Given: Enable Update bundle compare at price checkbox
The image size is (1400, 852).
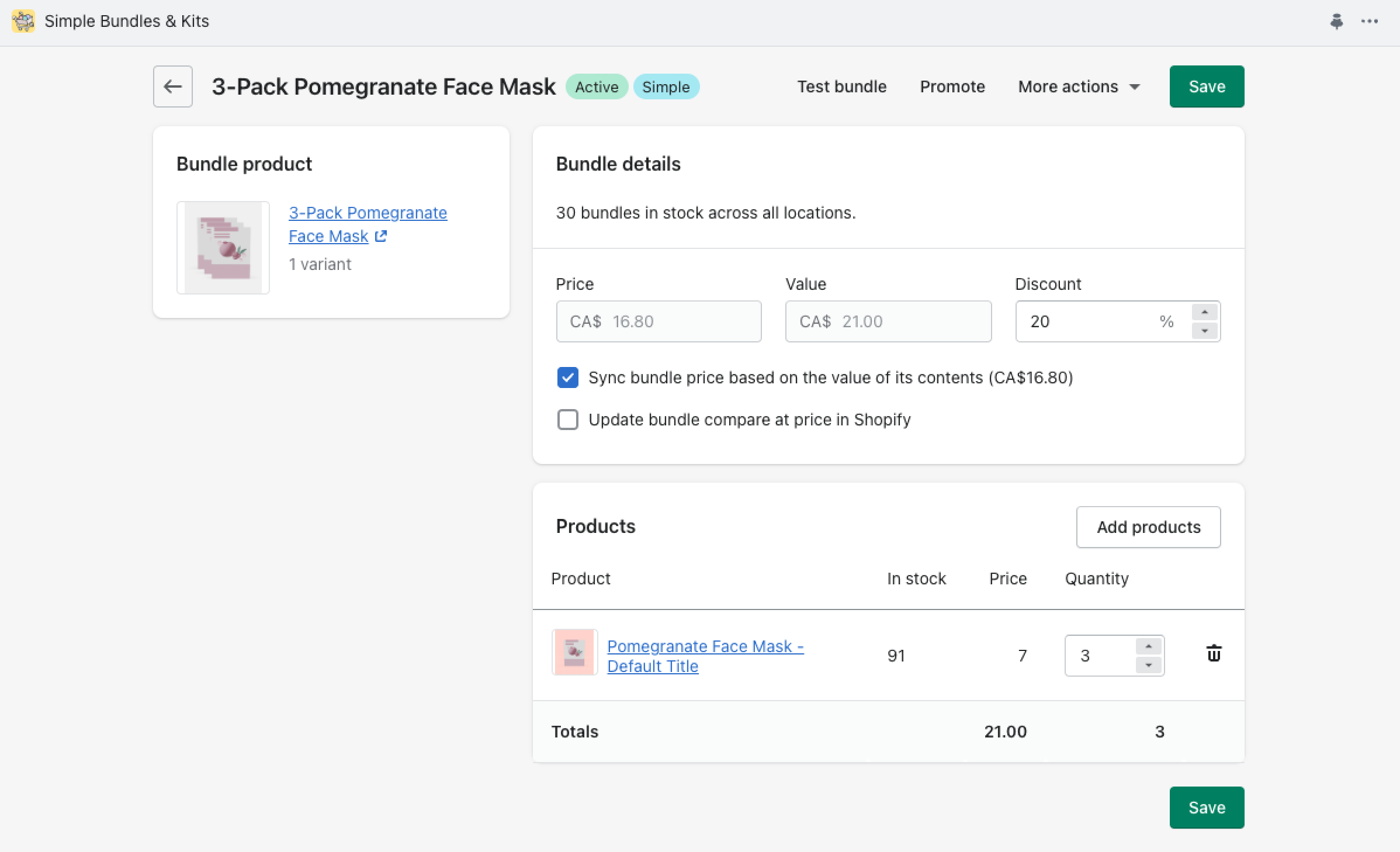Looking at the screenshot, I should click(x=568, y=420).
